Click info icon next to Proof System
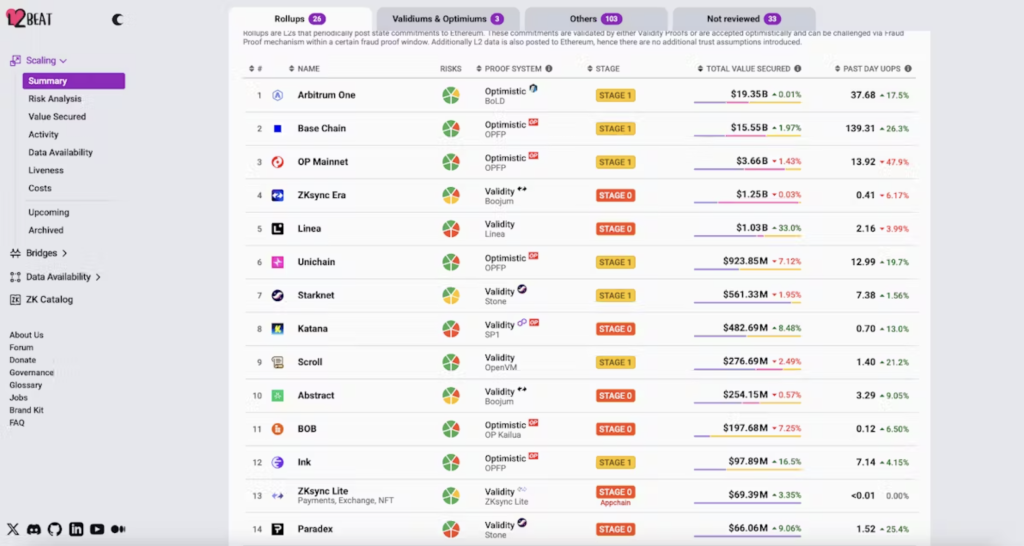Image resolution: width=1024 pixels, height=546 pixels. [549, 69]
